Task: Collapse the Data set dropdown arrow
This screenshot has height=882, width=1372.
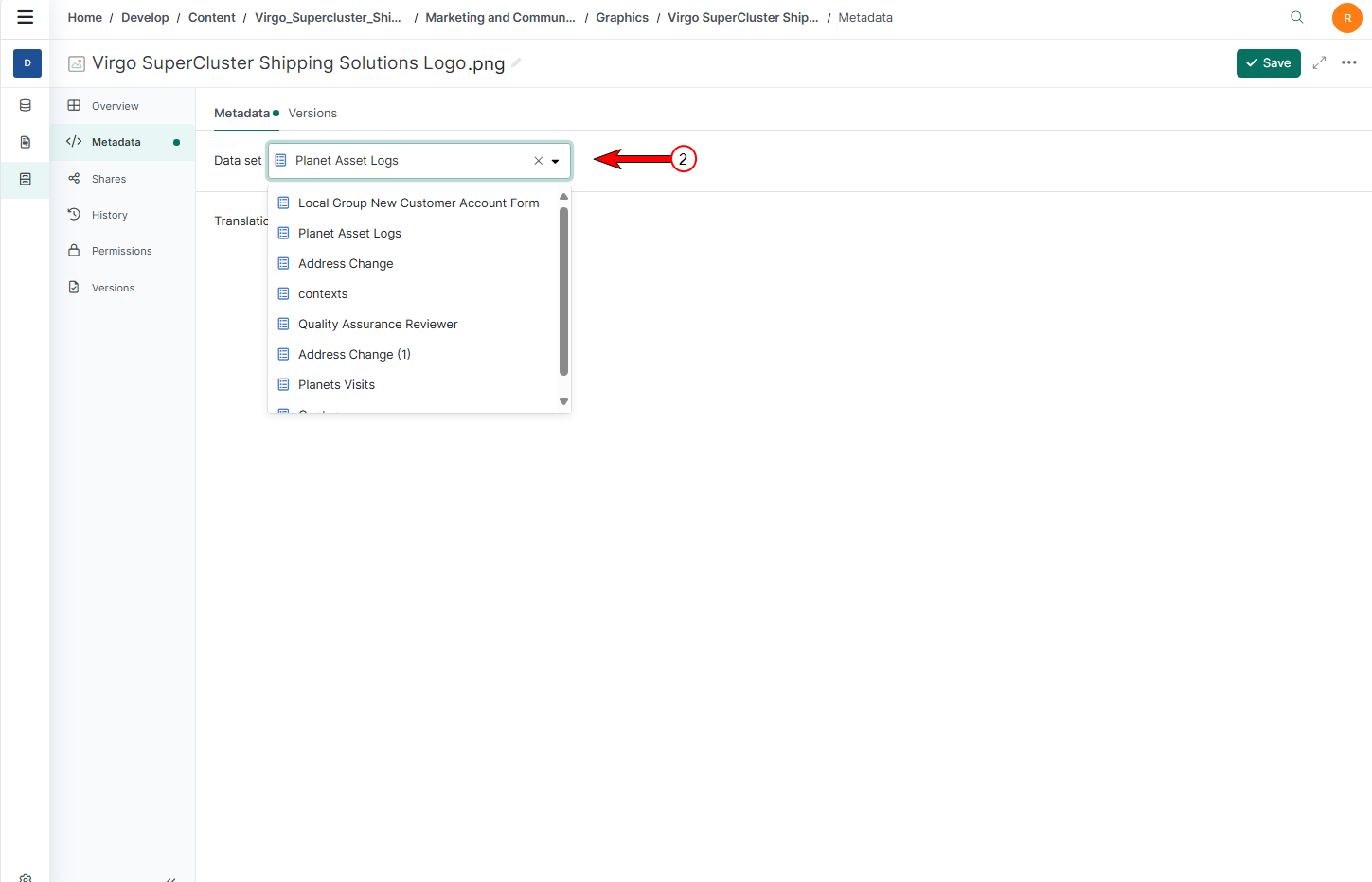Action: click(556, 161)
